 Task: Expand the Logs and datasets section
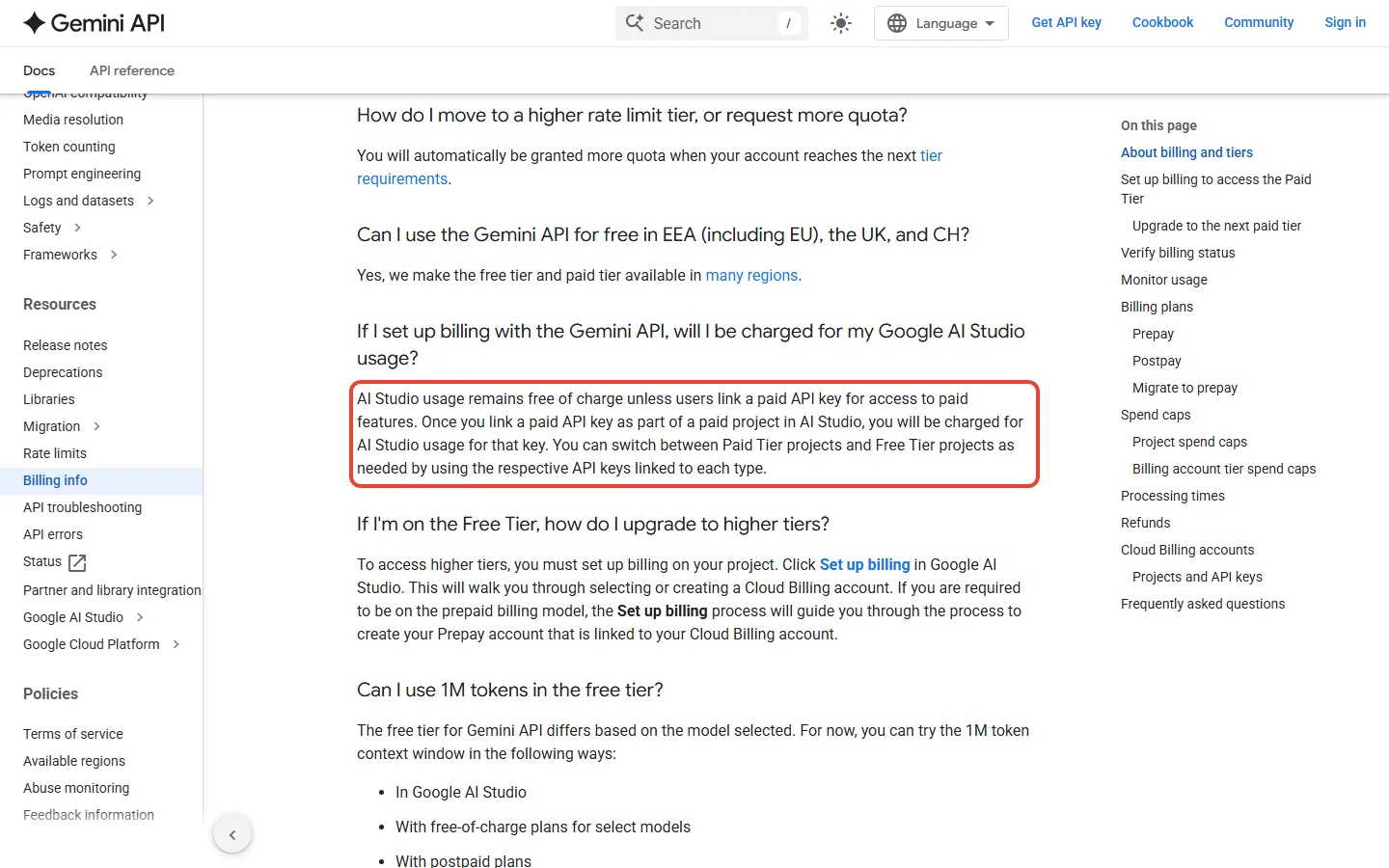tap(150, 201)
